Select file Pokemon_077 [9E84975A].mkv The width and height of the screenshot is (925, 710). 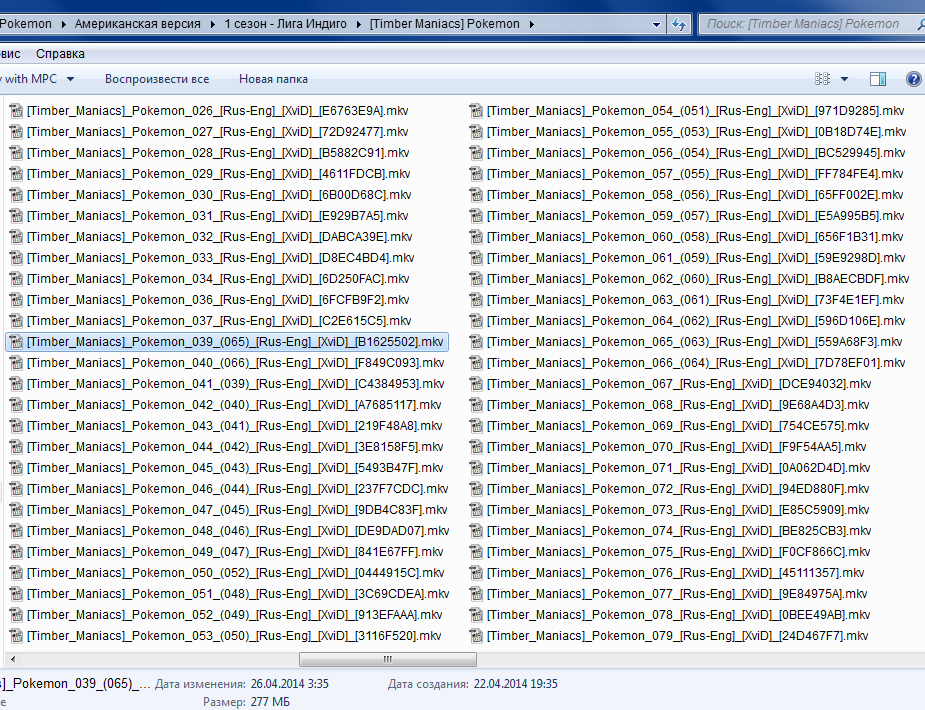click(x=677, y=594)
